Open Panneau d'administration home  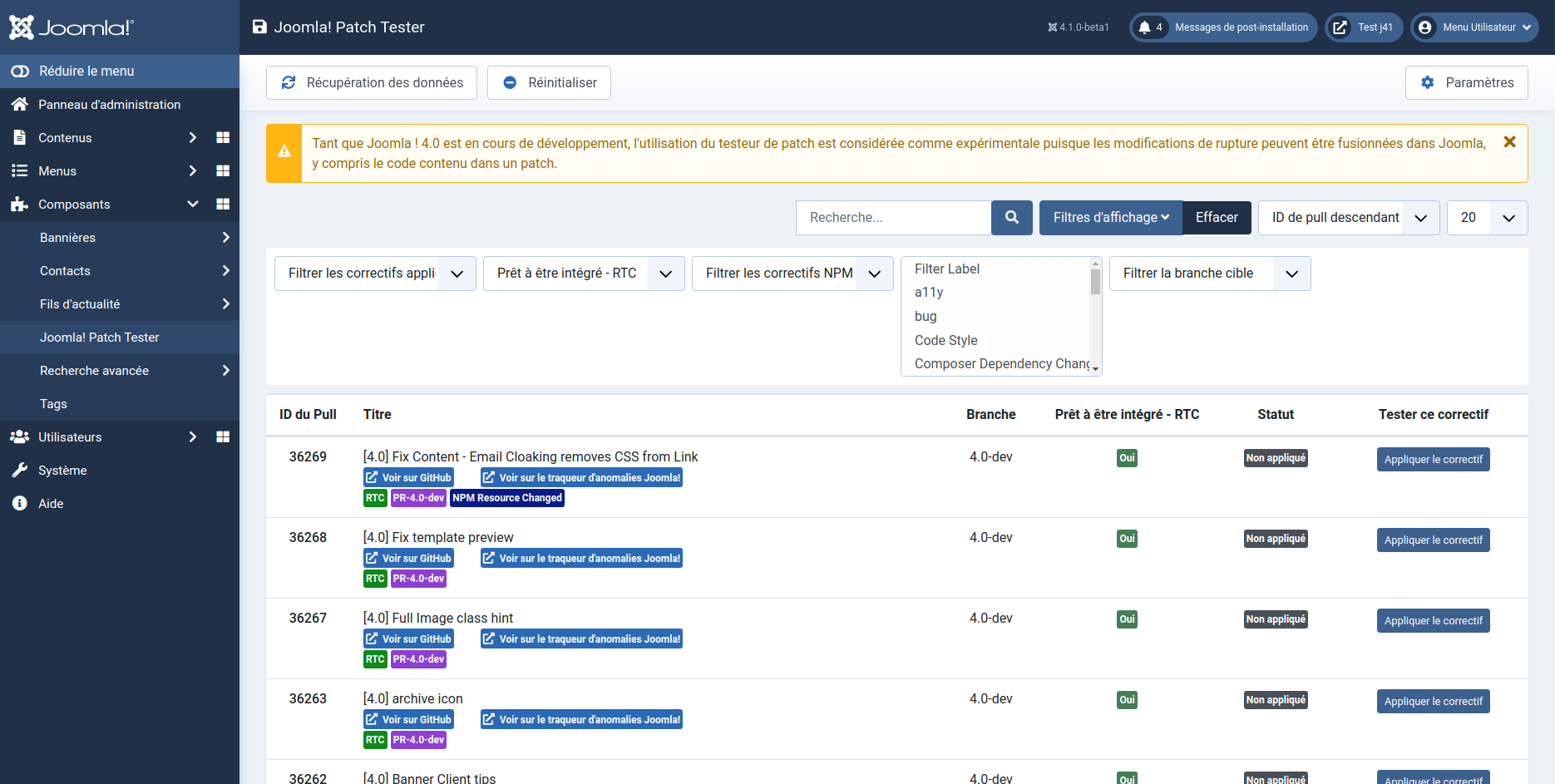(x=109, y=105)
